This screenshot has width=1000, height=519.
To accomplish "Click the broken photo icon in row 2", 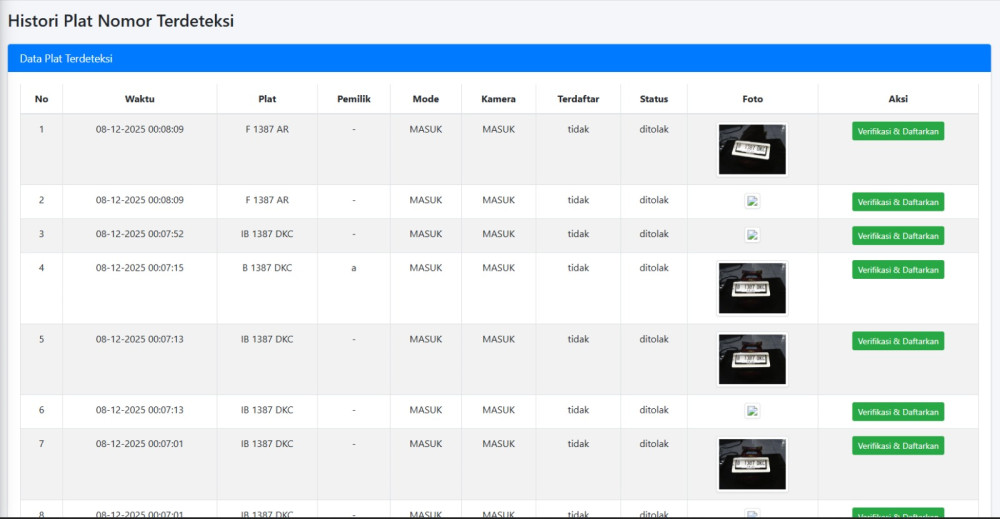I will [752, 201].
